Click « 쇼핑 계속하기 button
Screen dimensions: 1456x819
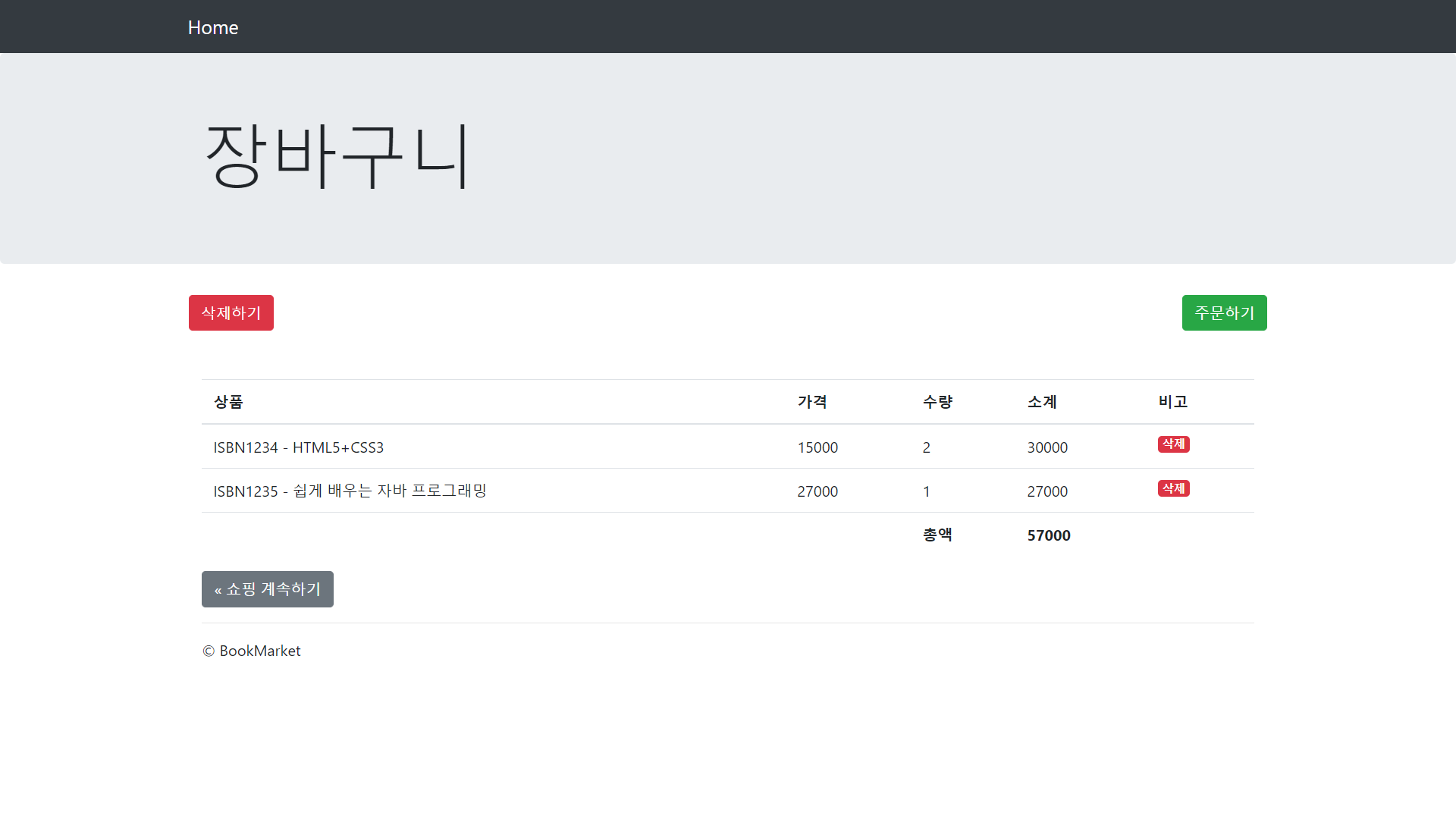coord(268,589)
